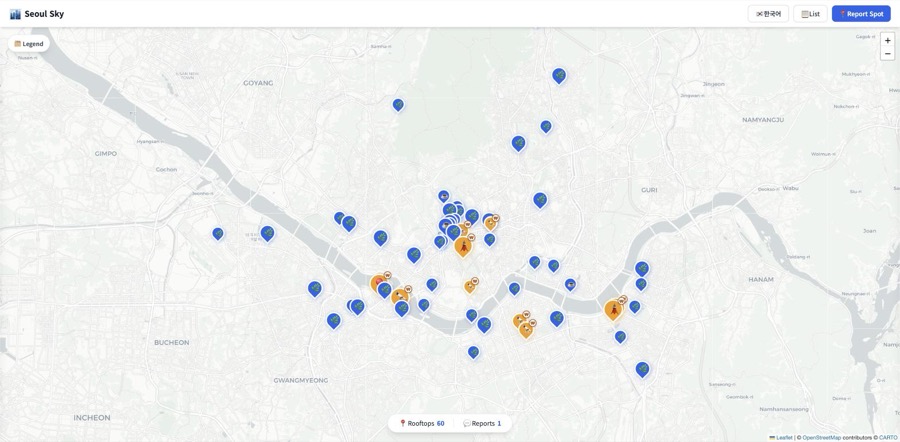The image size is (900, 442).
Task: Select the westernmost blue rooftop marker
Action: [218, 234]
